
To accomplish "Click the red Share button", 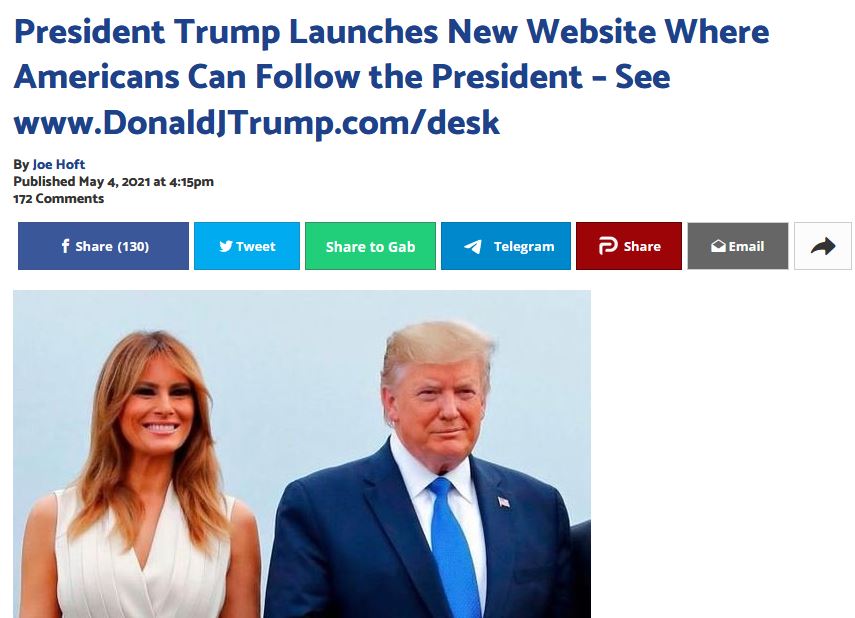I will [x=629, y=246].
